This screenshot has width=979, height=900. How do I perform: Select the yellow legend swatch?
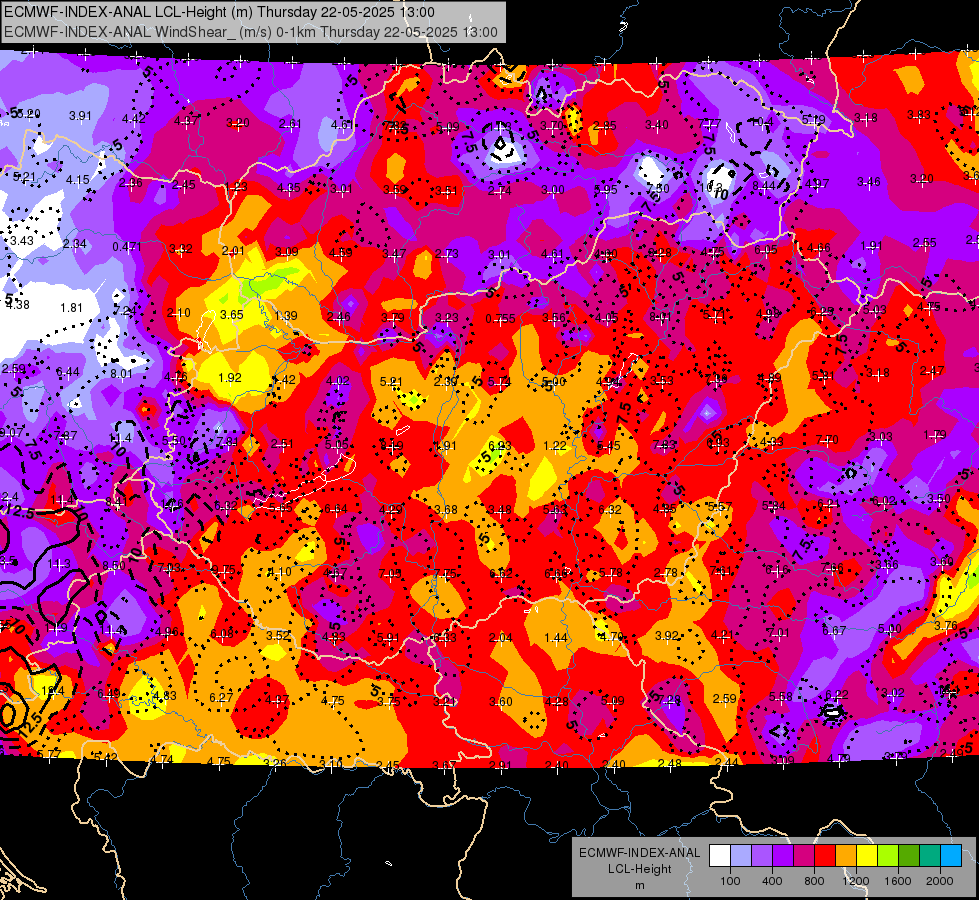click(x=867, y=856)
